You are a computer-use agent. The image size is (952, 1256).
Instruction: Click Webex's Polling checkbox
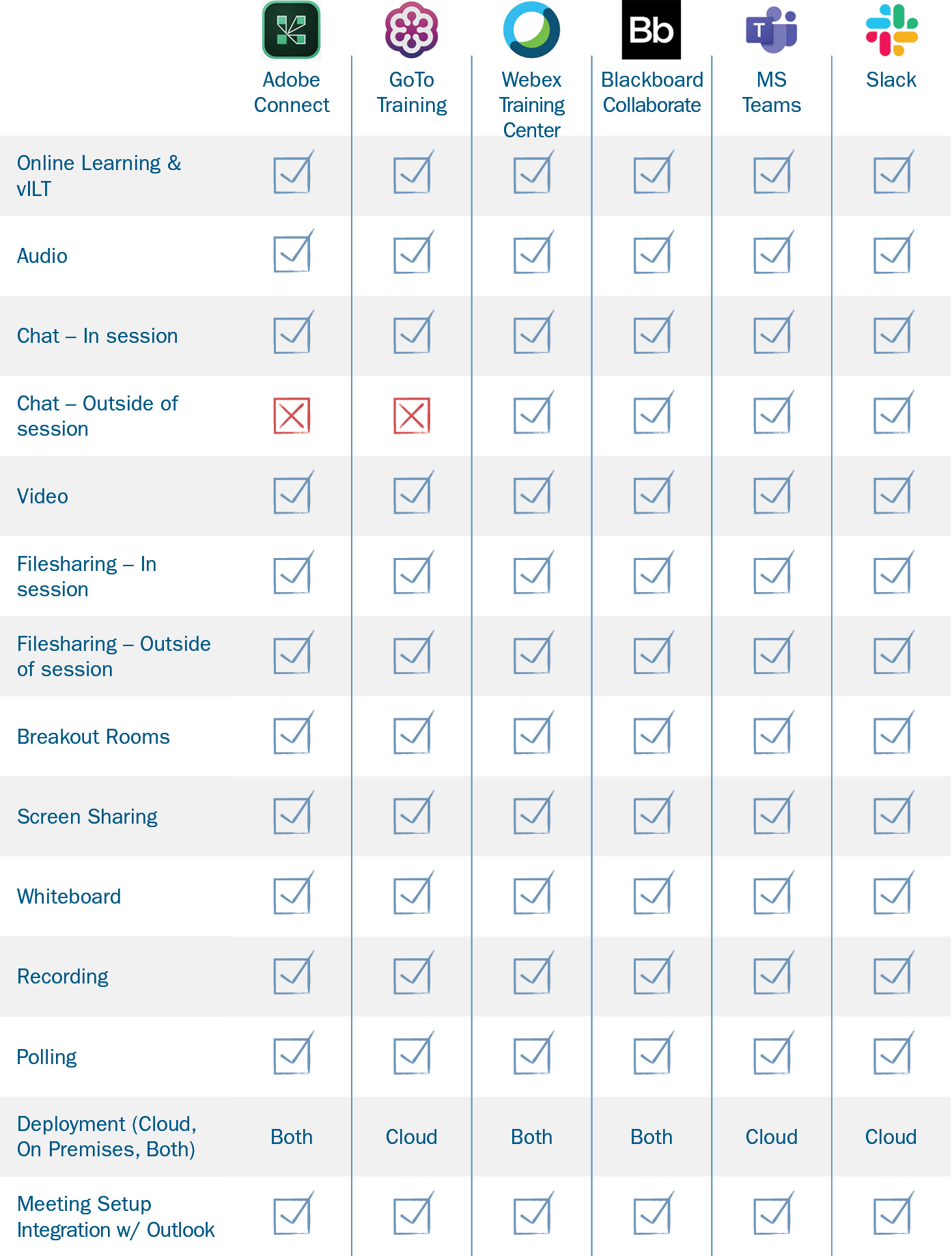point(531,1056)
